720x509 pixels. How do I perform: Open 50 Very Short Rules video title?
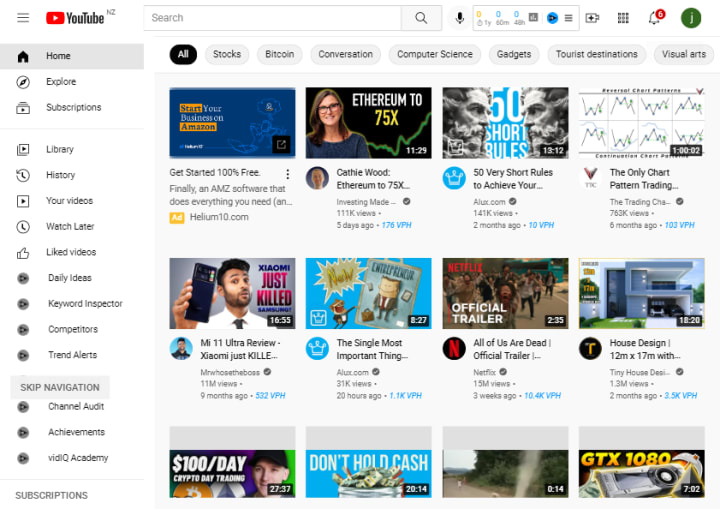click(513, 179)
